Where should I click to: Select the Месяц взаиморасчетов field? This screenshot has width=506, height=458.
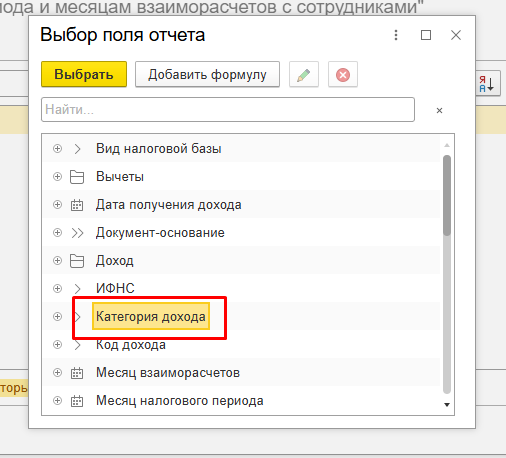(241, 372)
